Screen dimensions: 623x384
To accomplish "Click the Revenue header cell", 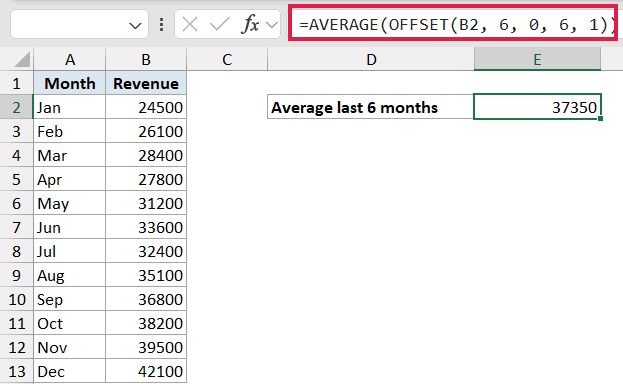I will (x=146, y=83).
